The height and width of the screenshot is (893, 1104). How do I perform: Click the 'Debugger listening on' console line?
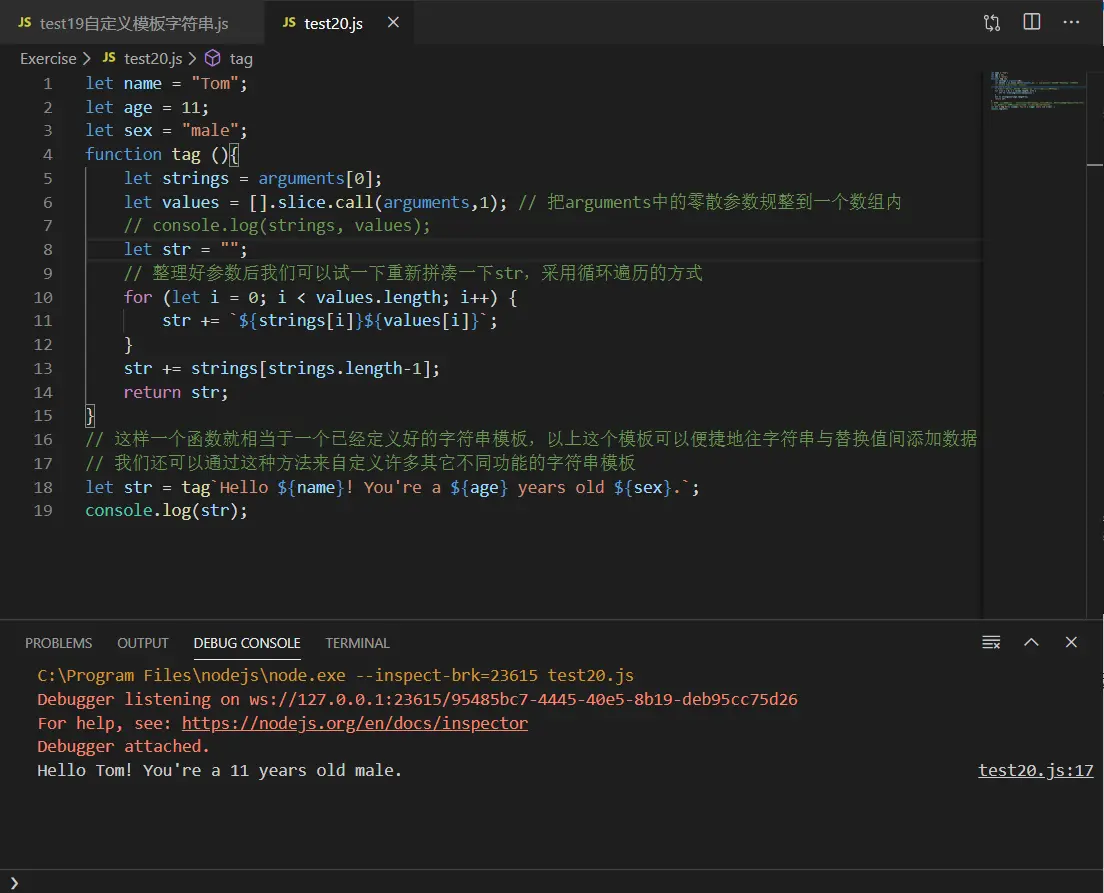click(x=418, y=699)
